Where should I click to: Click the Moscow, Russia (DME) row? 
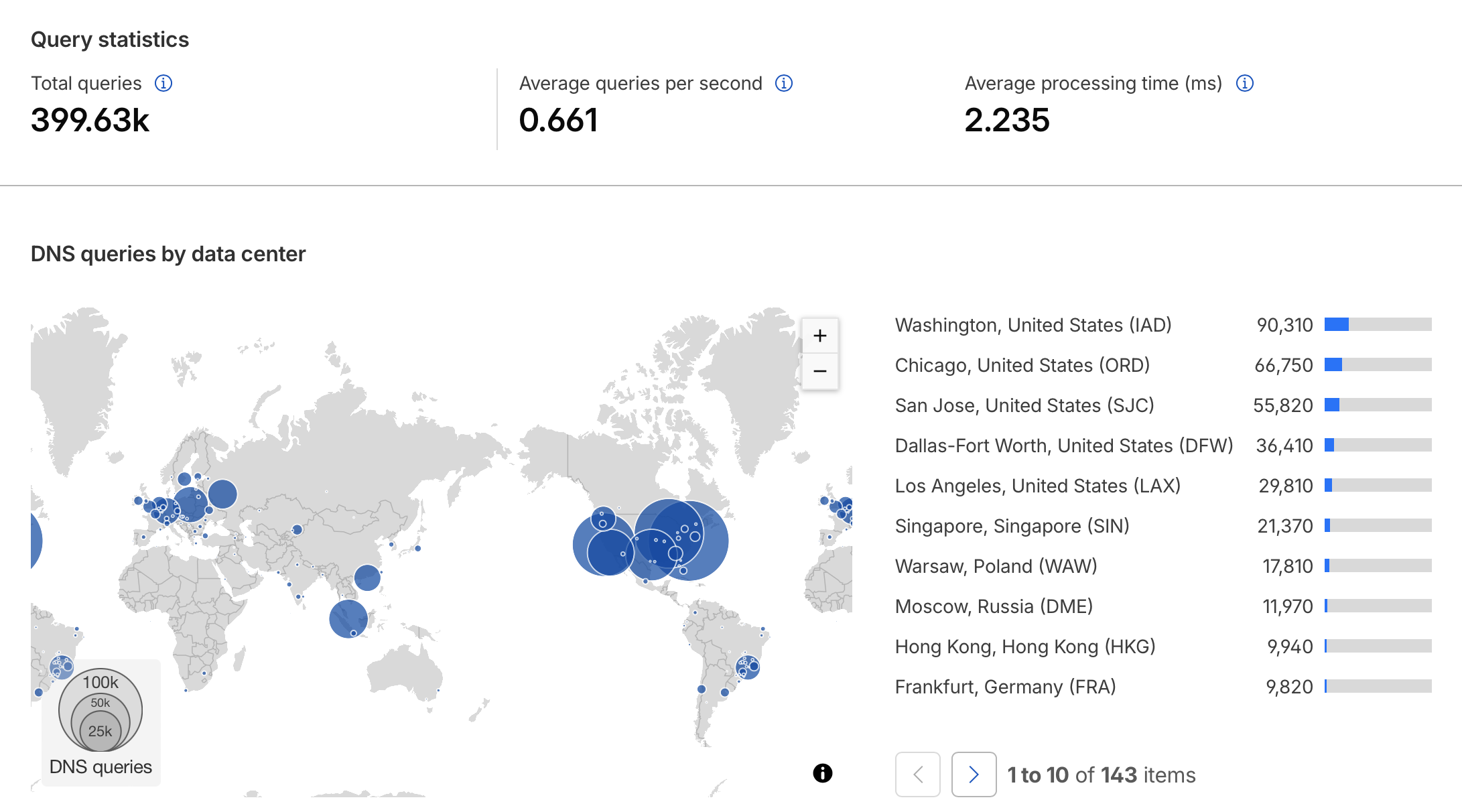994,606
